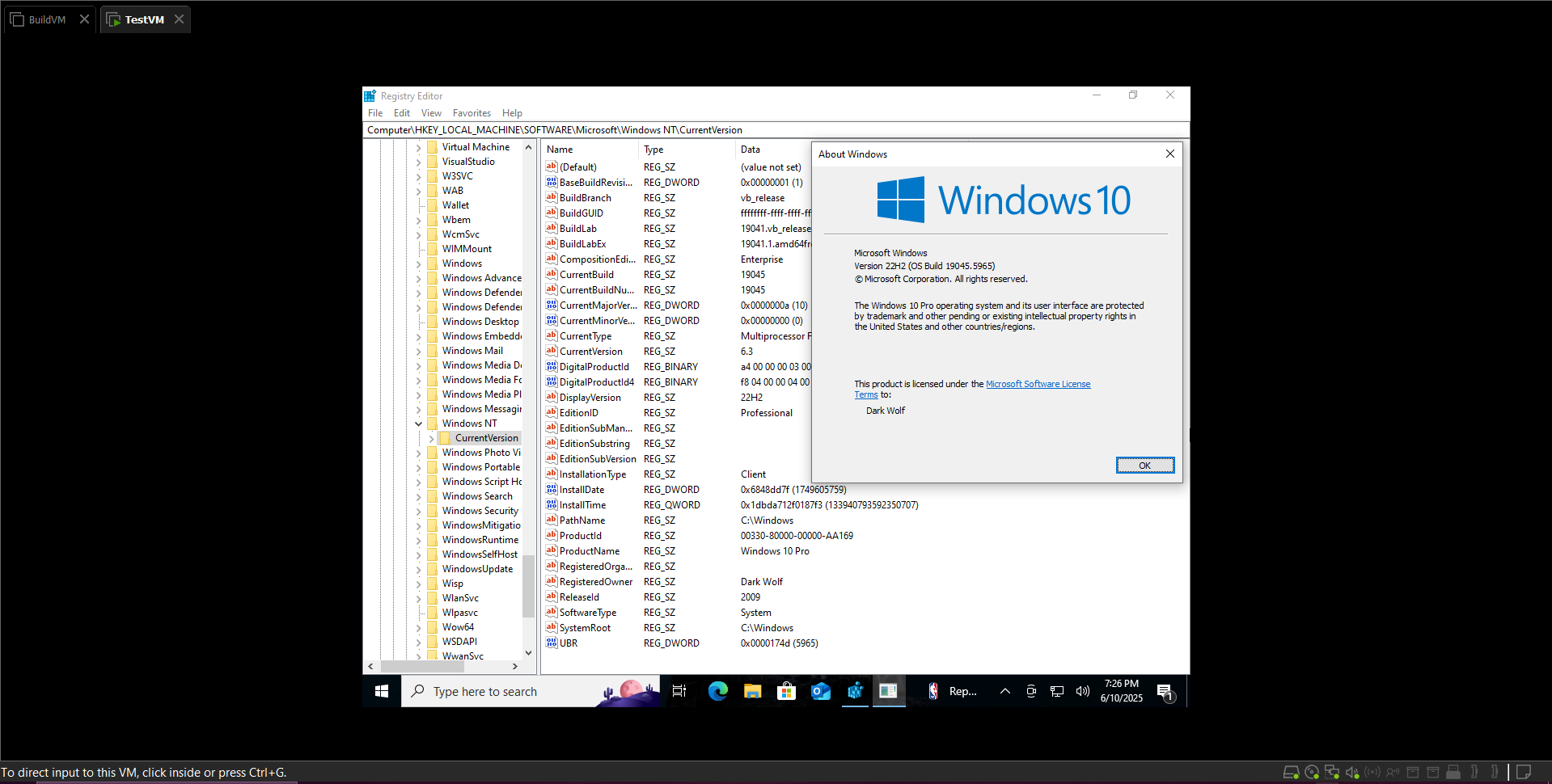1552x784 pixels.
Task: Click the volume icon in system tray
Action: 1082,691
